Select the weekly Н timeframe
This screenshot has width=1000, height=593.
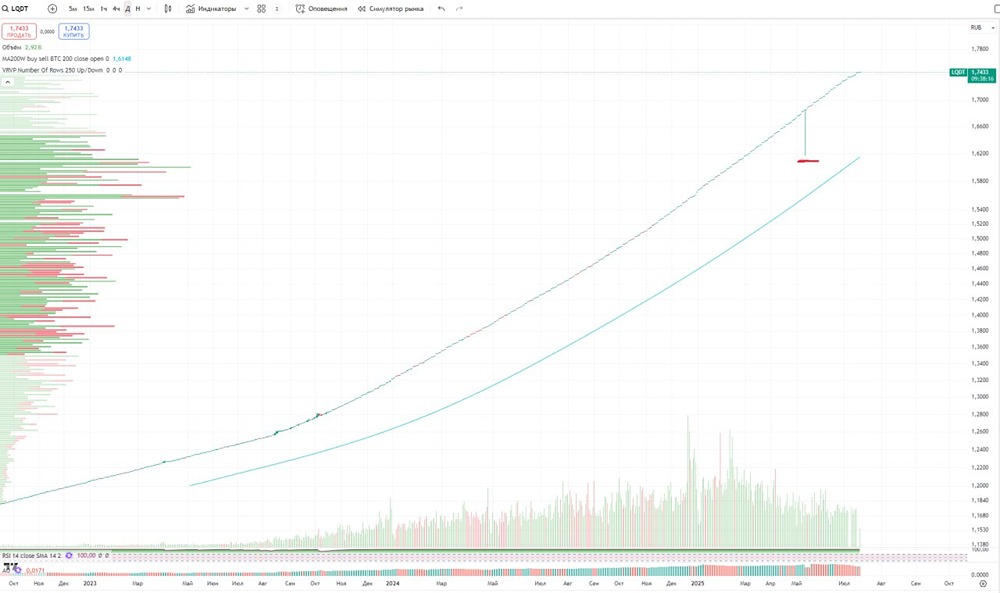coord(138,9)
